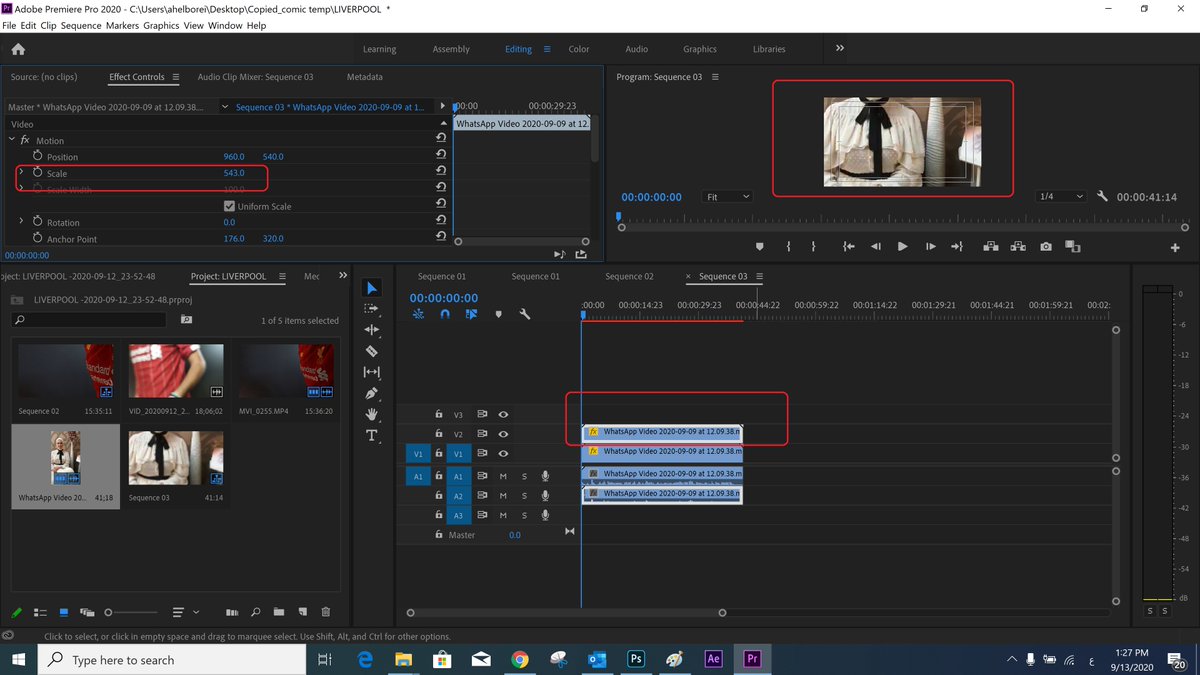The height and width of the screenshot is (675, 1200).
Task: Toggle Position animation stopwatch
Action: (x=38, y=157)
